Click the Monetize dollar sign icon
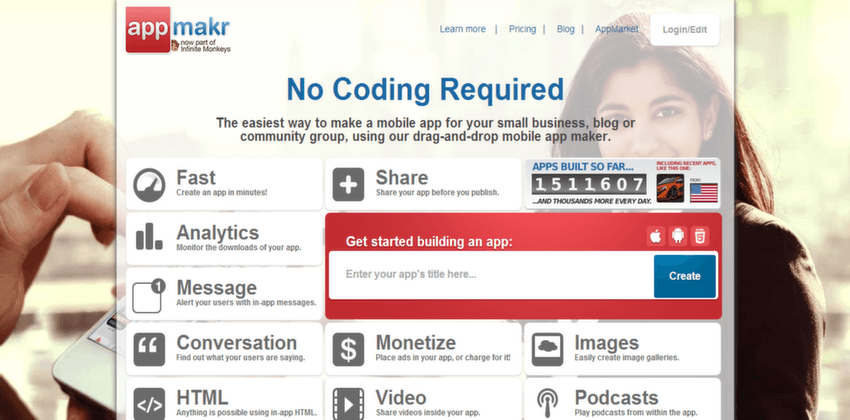The width and height of the screenshot is (850, 420). [348, 349]
